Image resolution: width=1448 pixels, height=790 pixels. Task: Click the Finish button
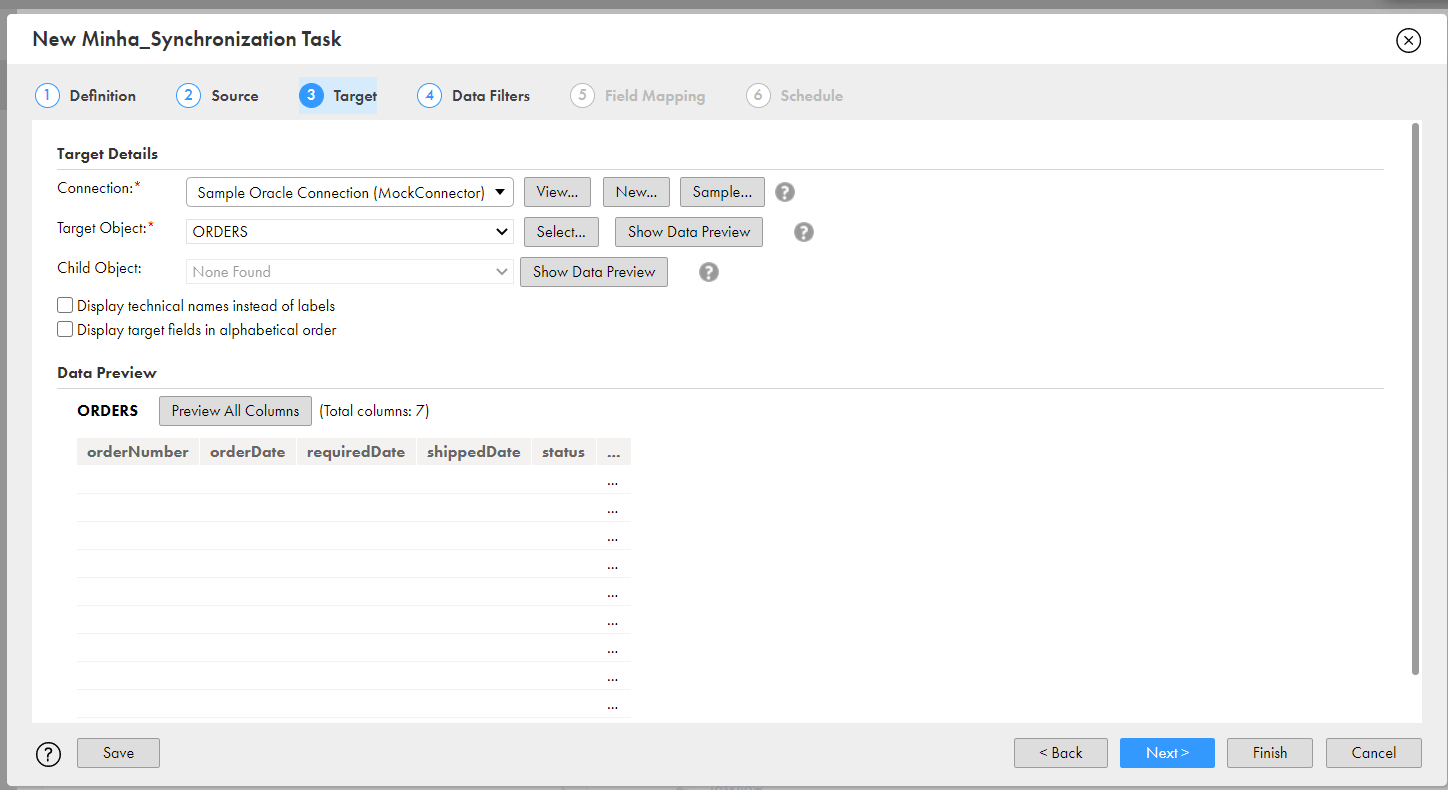1270,753
